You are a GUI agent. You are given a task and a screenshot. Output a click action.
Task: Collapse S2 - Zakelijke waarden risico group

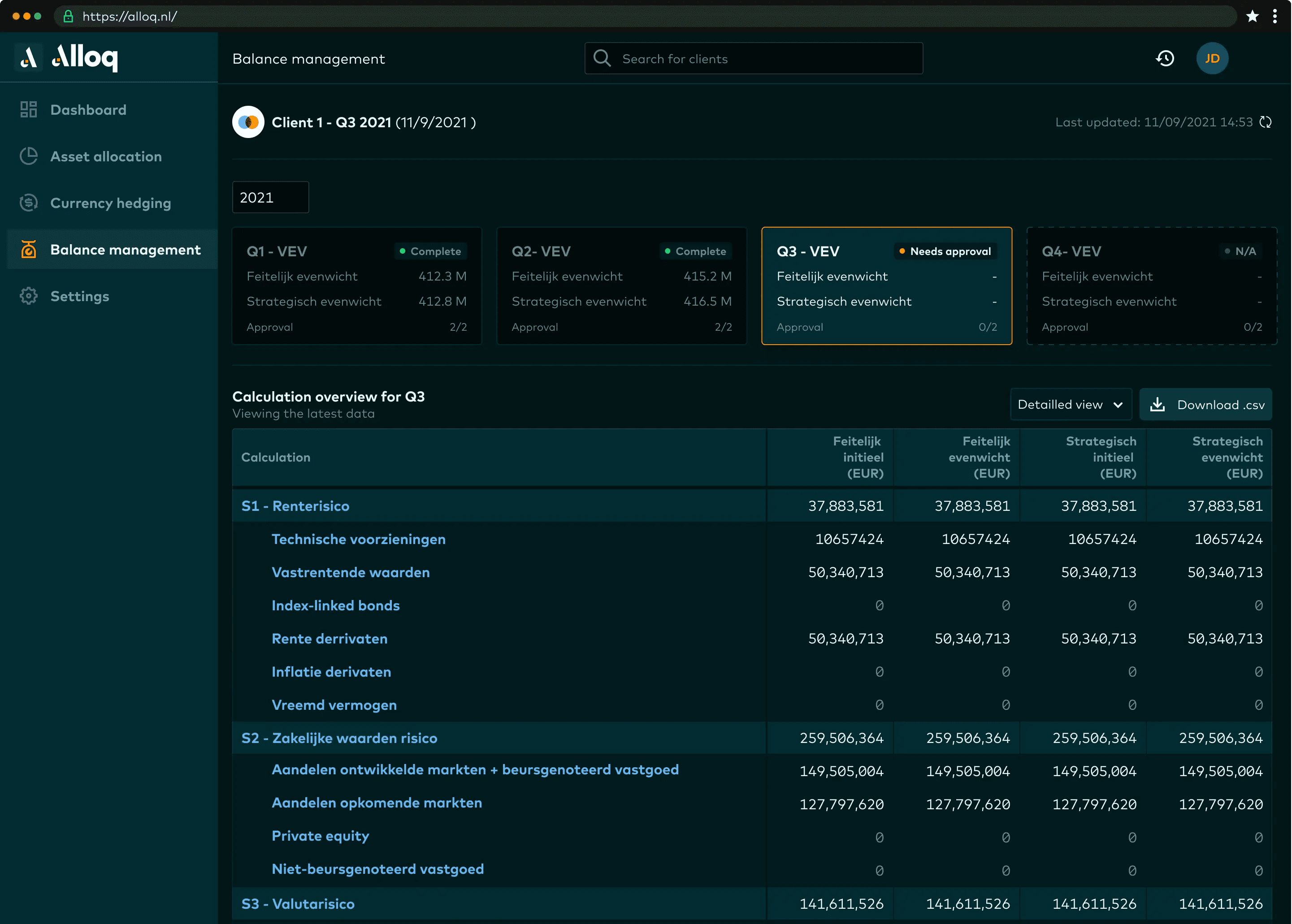pos(339,738)
